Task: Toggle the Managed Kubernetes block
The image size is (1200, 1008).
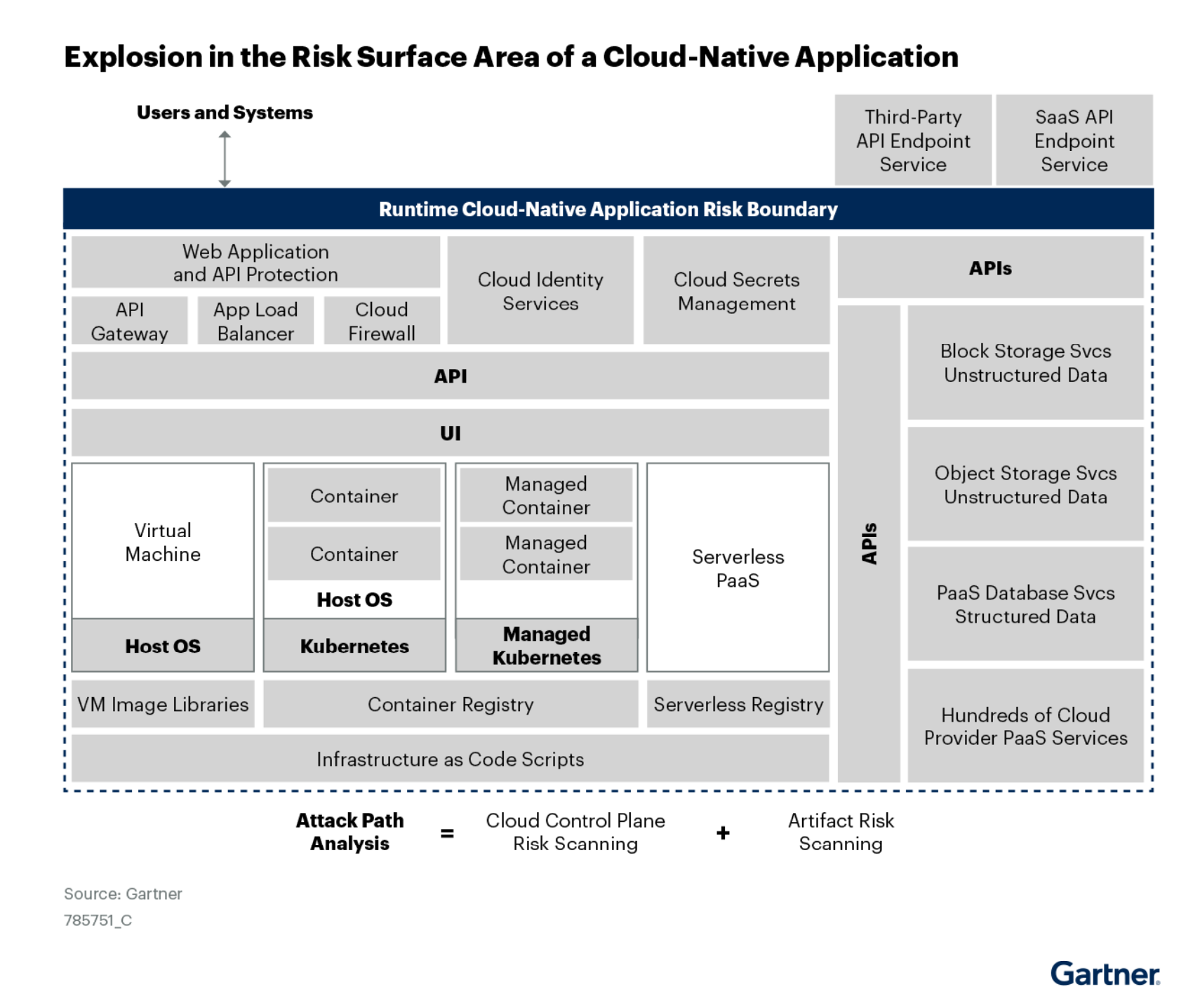Action: coord(545,644)
